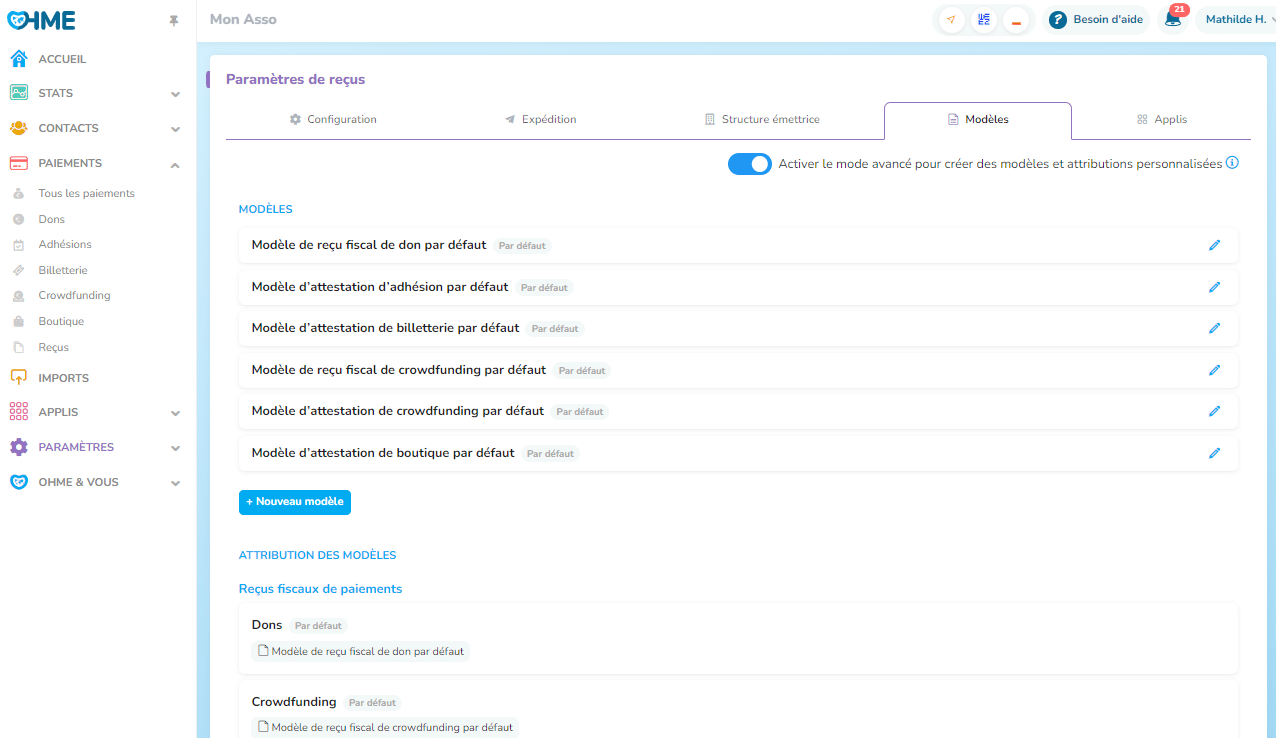Click the red minus icon in top bar
This screenshot has width=1276, height=738.
pyautogui.click(x=1016, y=21)
